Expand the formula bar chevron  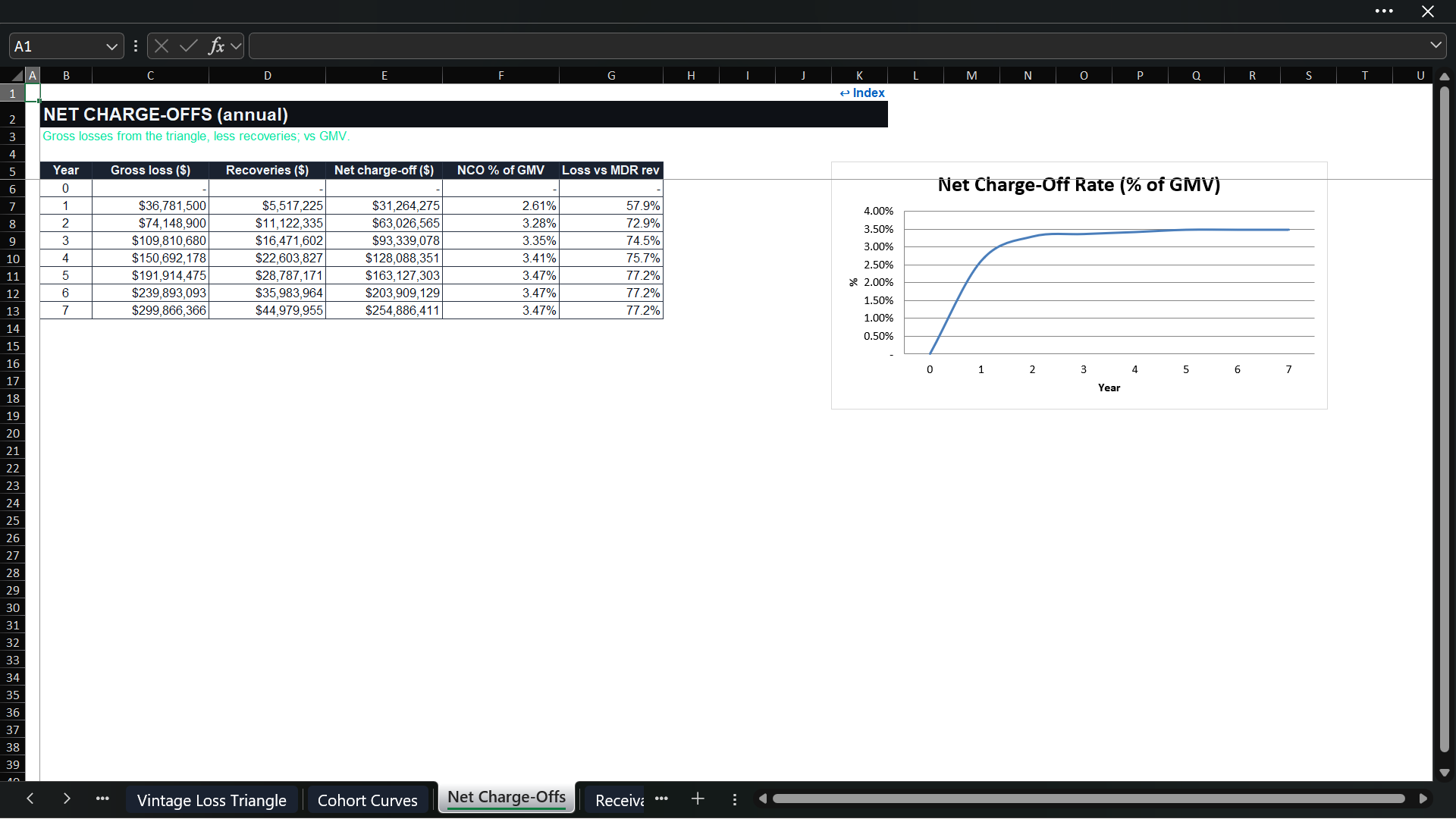pos(1436,45)
